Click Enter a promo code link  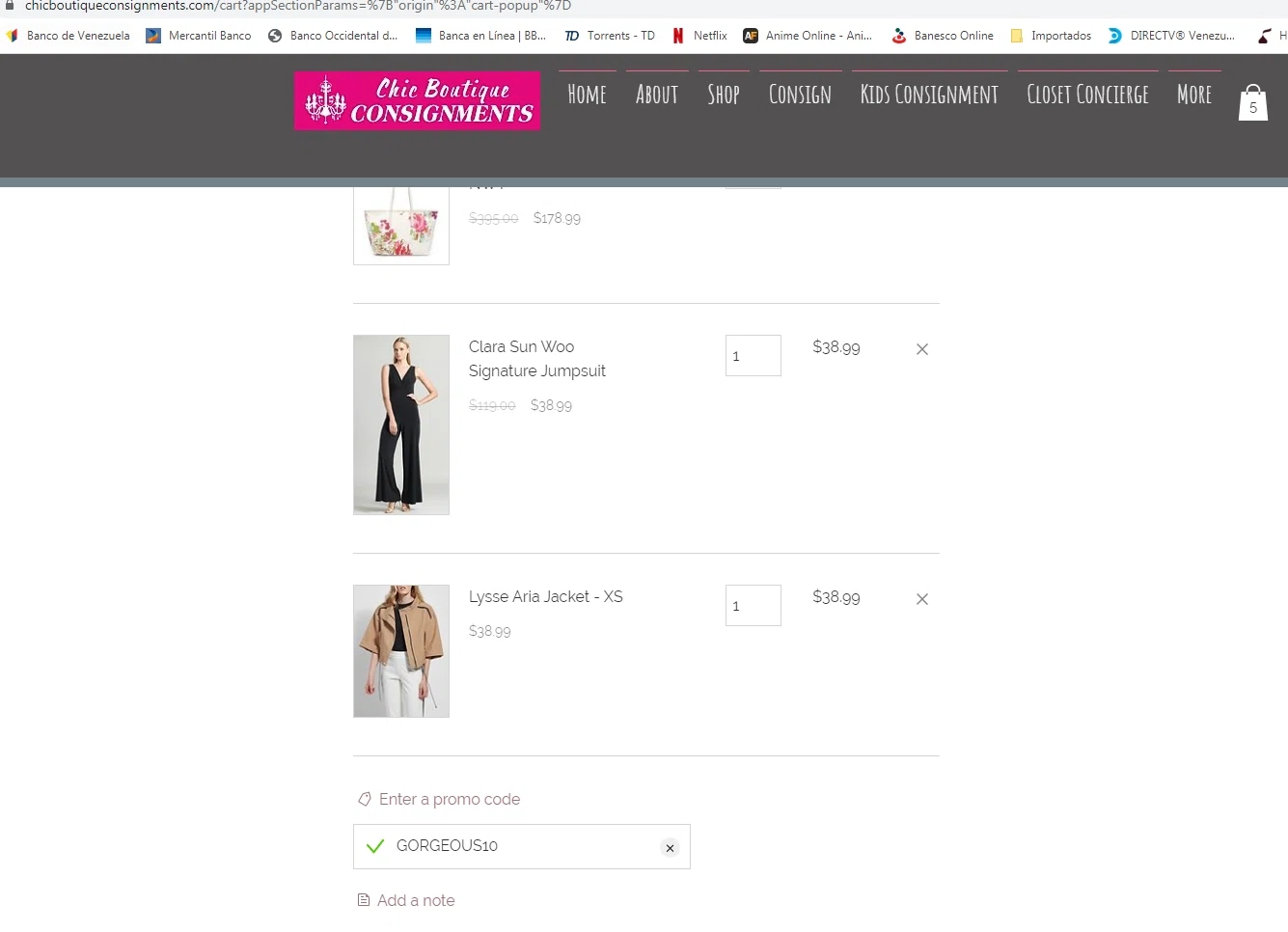(x=450, y=799)
